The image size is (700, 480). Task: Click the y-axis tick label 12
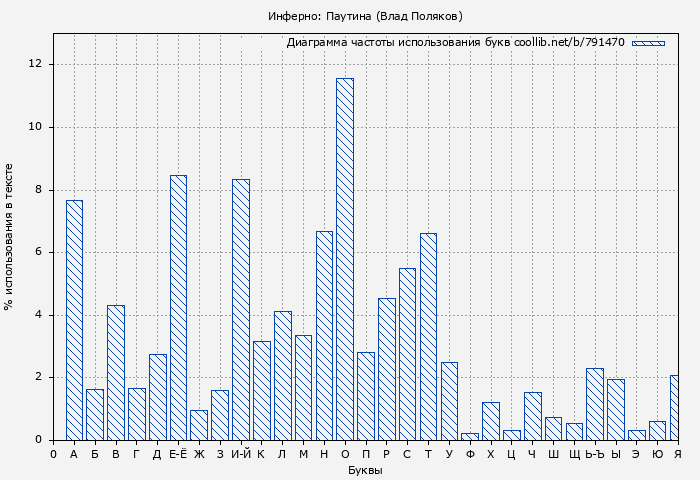[x=36, y=64]
